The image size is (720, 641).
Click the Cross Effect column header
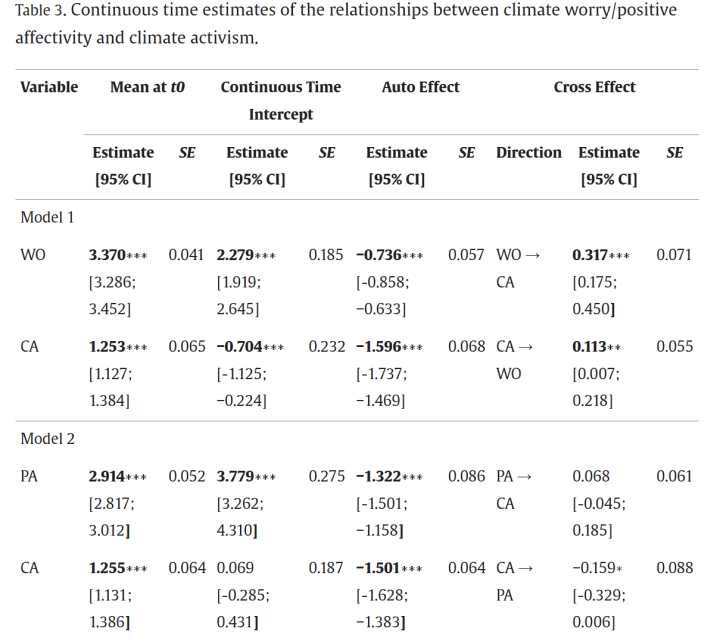[594, 87]
